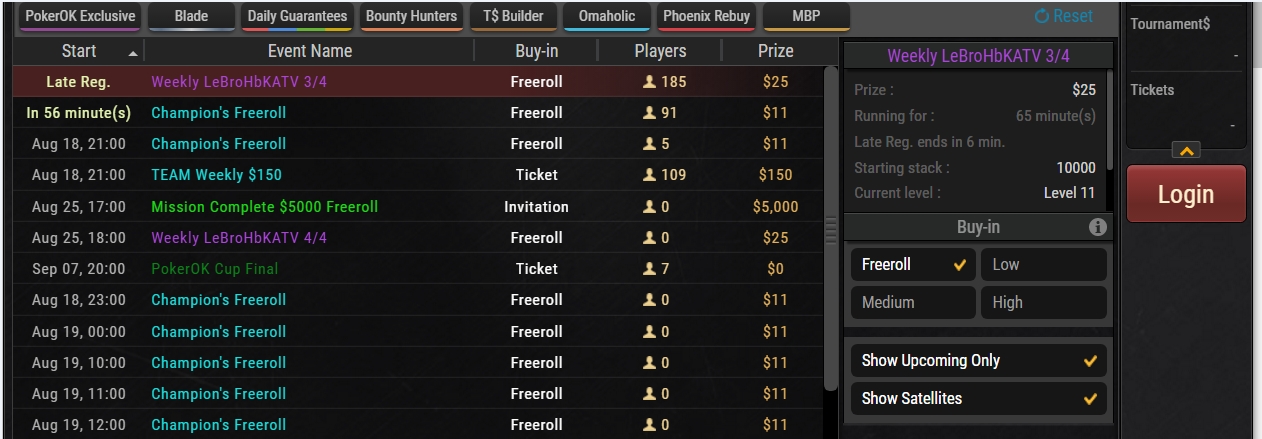Sort tournaments by Prize column header
This screenshot has height=439, width=1262.
[x=775, y=51]
